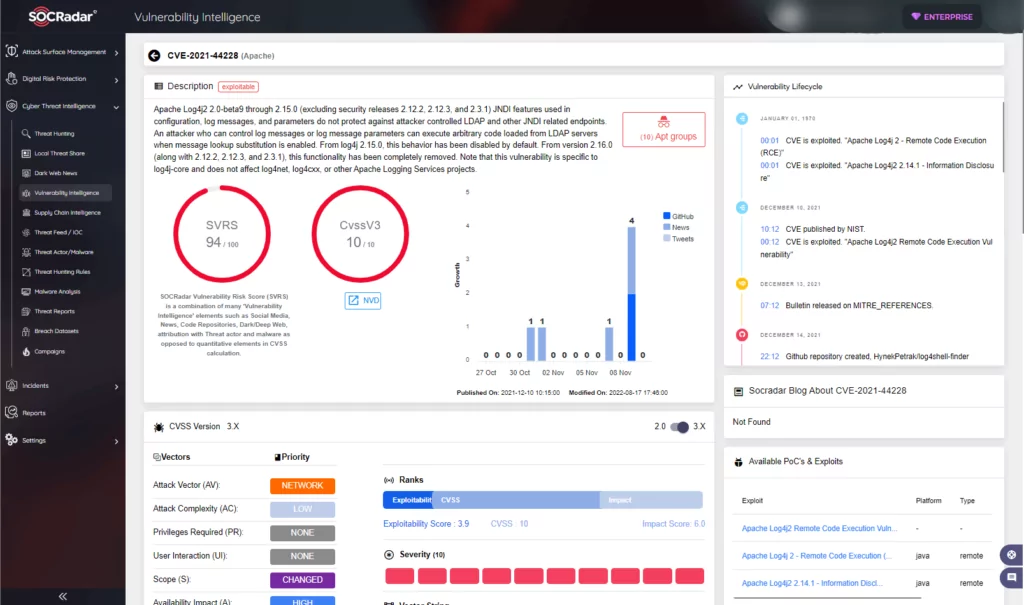Click the Threat Hunting magnifier icon
Image resolution: width=1024 pixels, height=605 pixels.
coord(26,133)
